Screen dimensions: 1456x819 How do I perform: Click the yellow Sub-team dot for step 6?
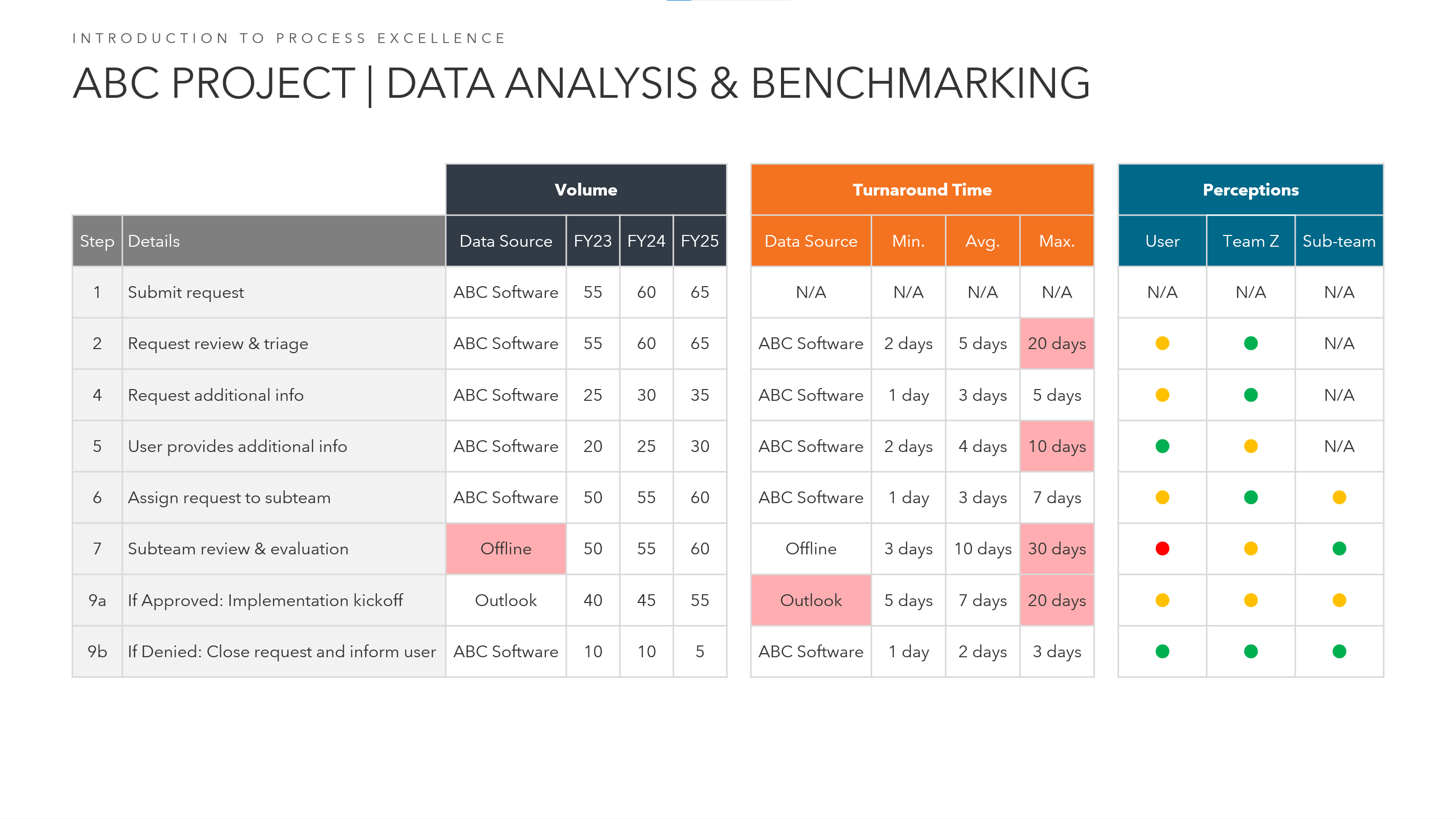pos(1338,497)
